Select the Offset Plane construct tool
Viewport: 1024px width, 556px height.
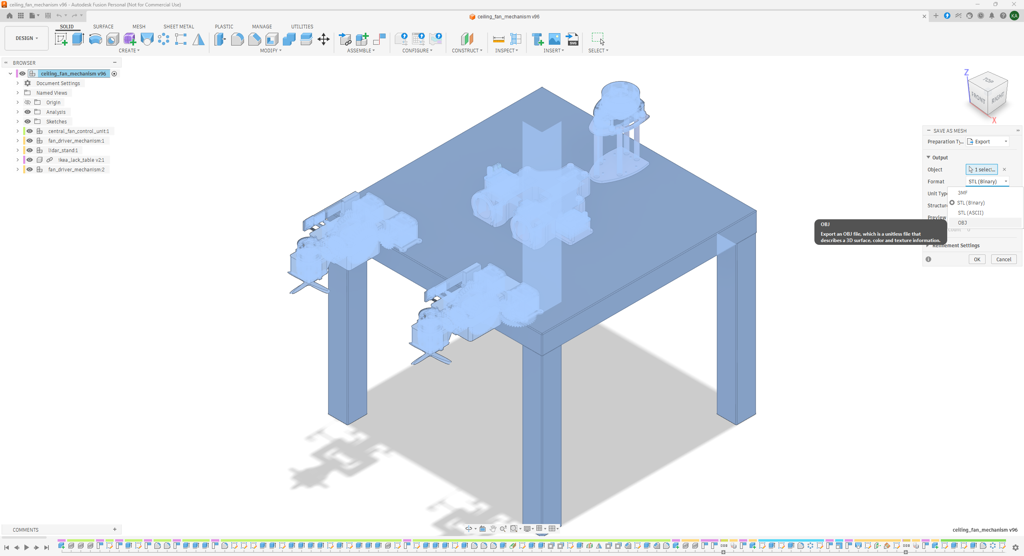[467, 39]
